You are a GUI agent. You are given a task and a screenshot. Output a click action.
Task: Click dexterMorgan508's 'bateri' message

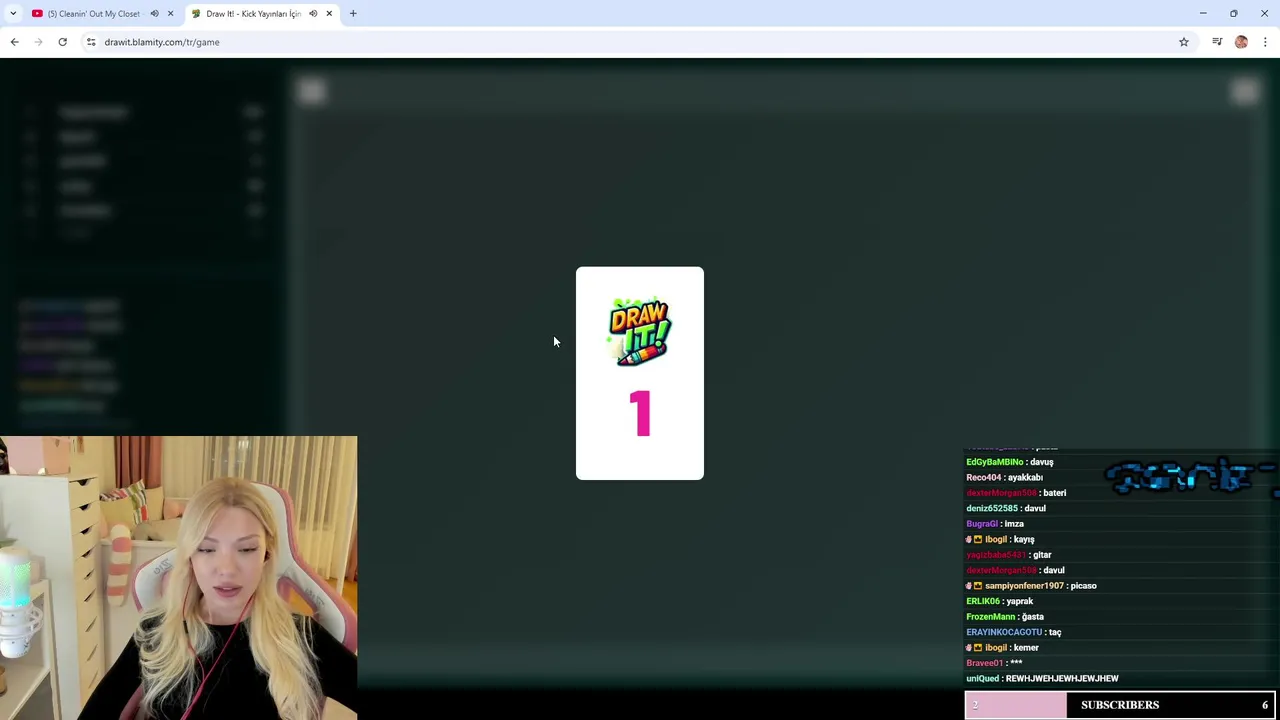[x=1016, y=493]
